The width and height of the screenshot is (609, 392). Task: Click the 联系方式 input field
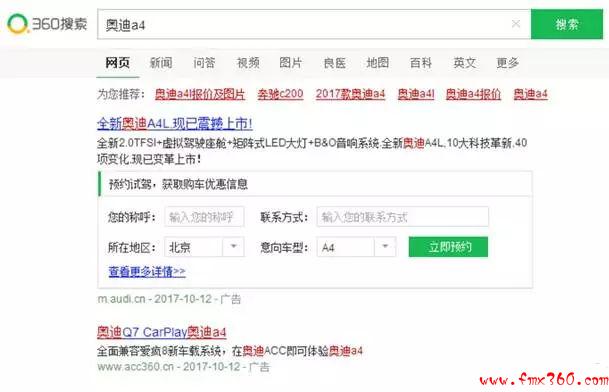coord(403,217)
